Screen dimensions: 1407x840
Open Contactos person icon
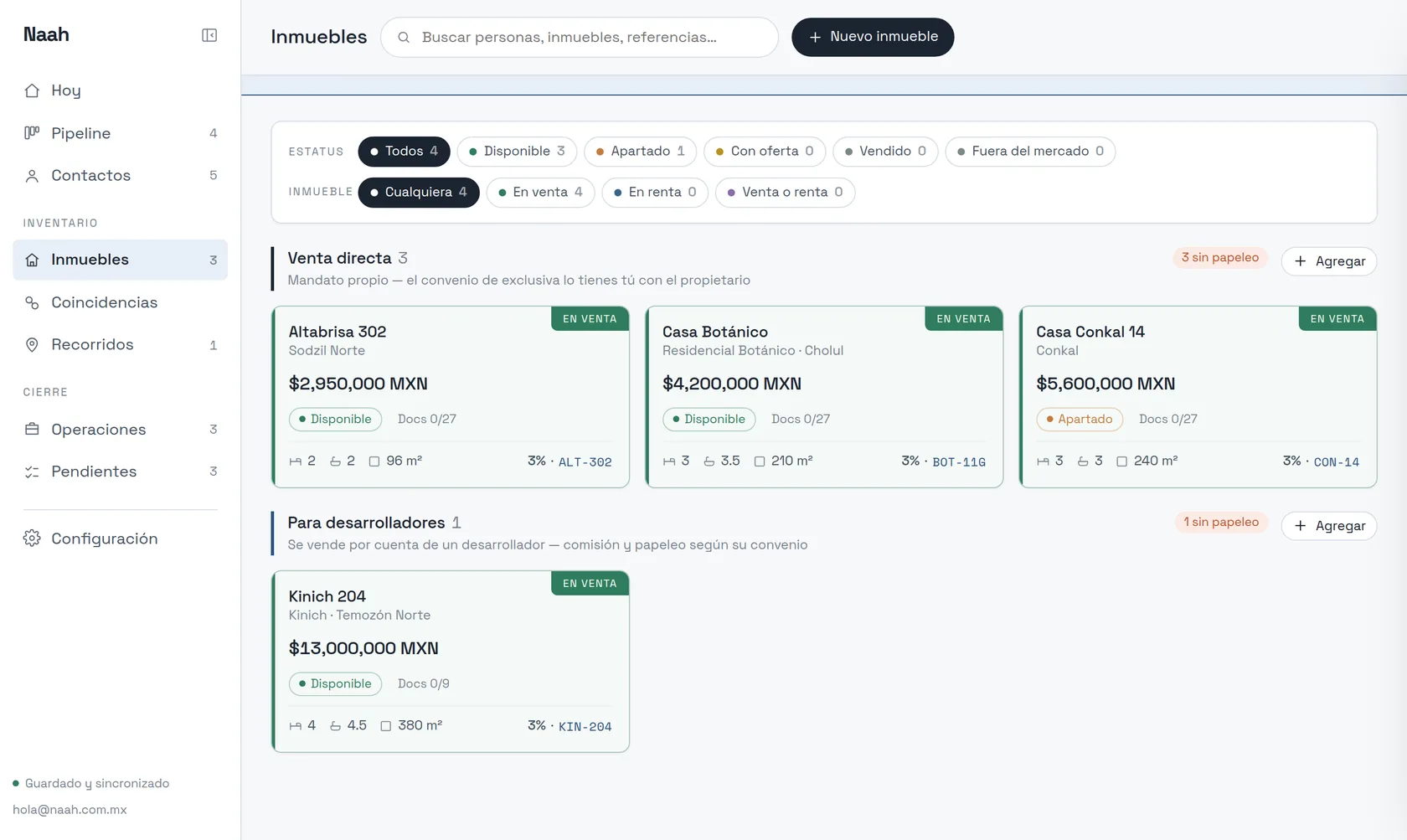coord(32,176)
